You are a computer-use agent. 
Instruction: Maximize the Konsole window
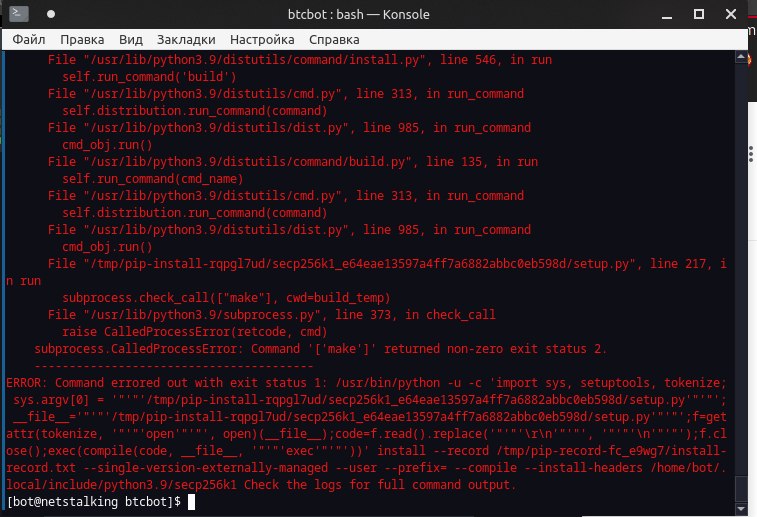pos(699,14)
